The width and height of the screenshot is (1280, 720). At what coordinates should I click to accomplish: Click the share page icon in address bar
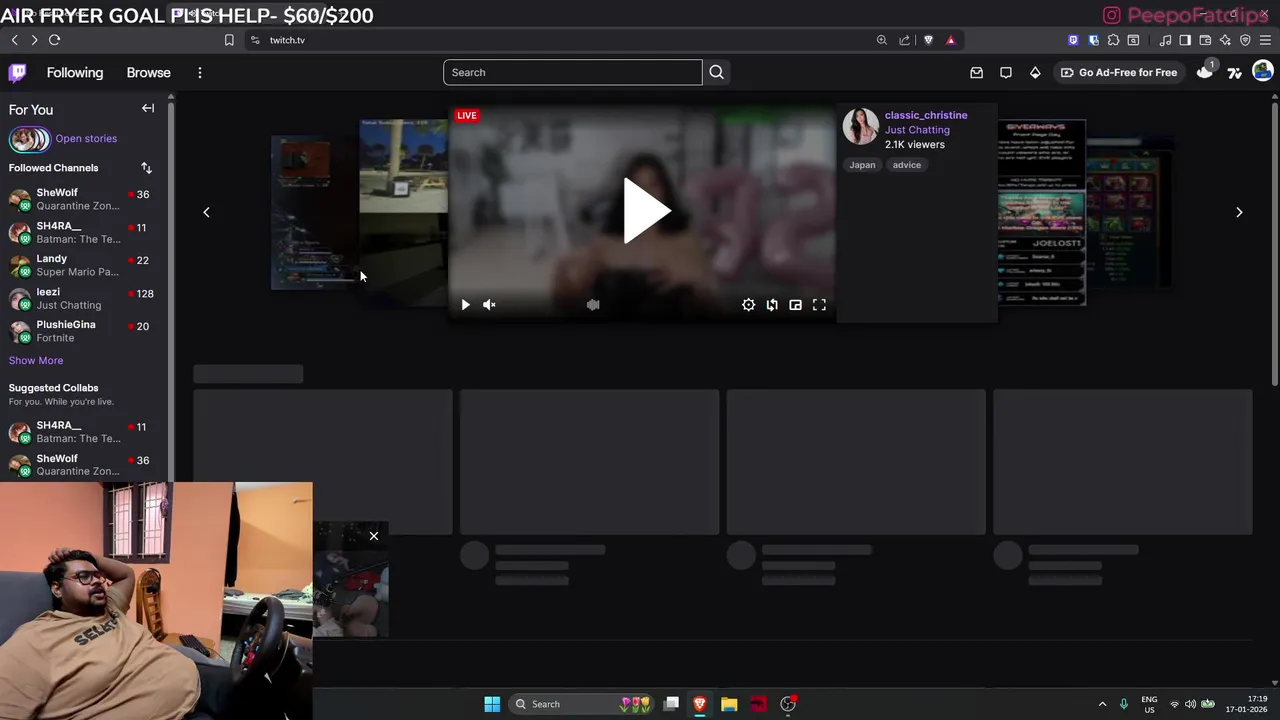point(905,40)
